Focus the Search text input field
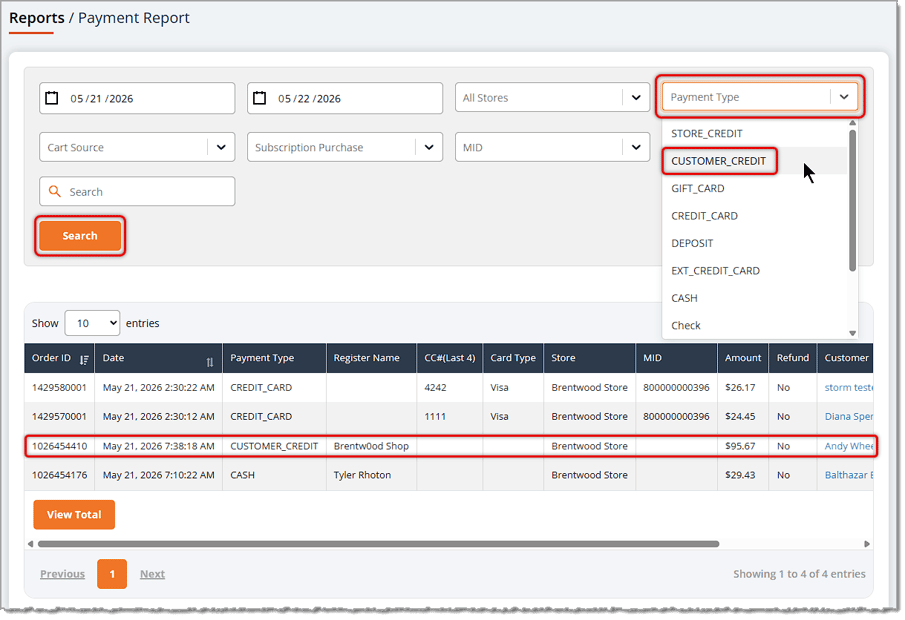 click(x=137, y=191)
